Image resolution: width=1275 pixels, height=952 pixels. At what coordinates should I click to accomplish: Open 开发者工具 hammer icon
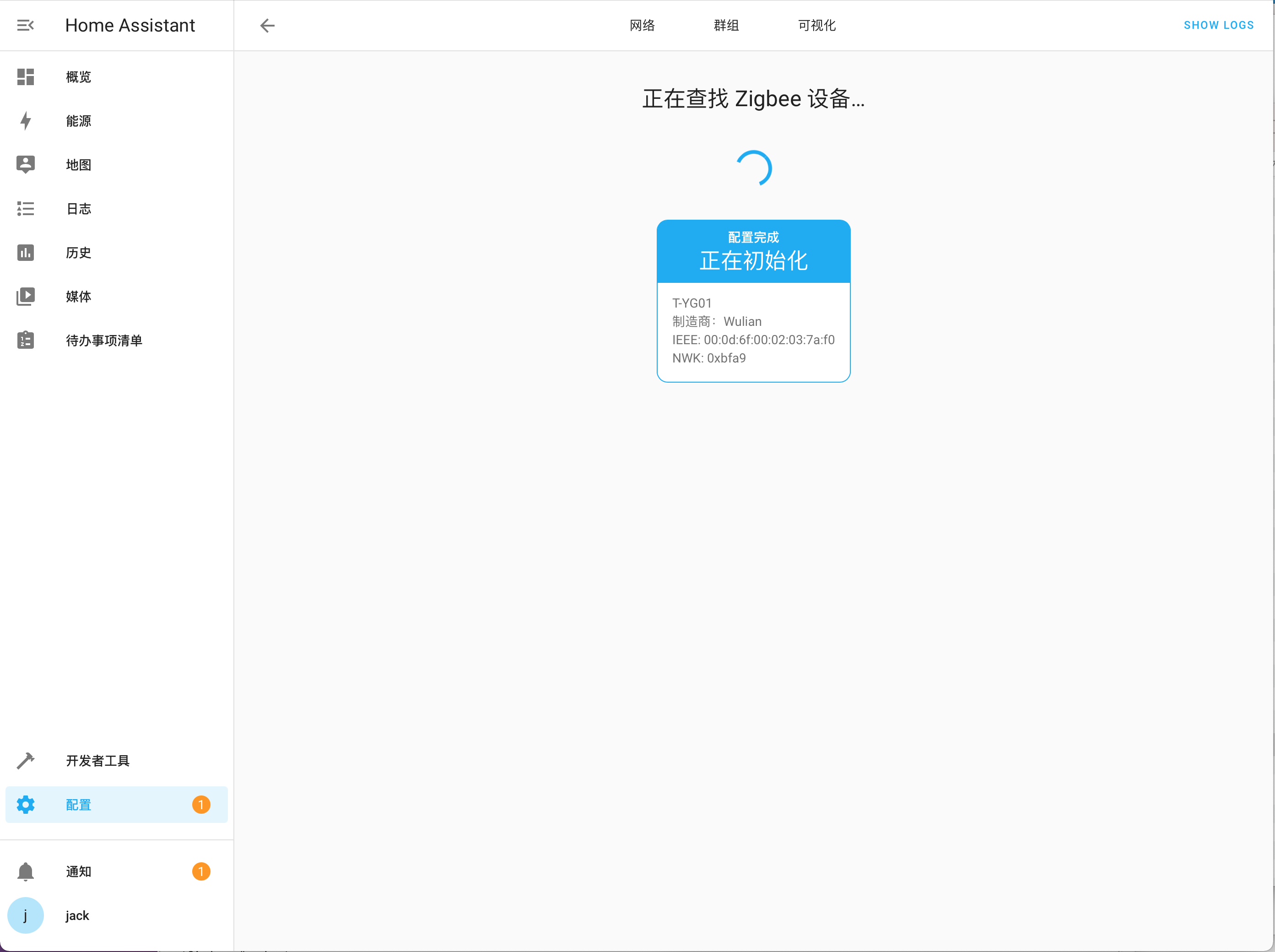[x=25, y=761]
